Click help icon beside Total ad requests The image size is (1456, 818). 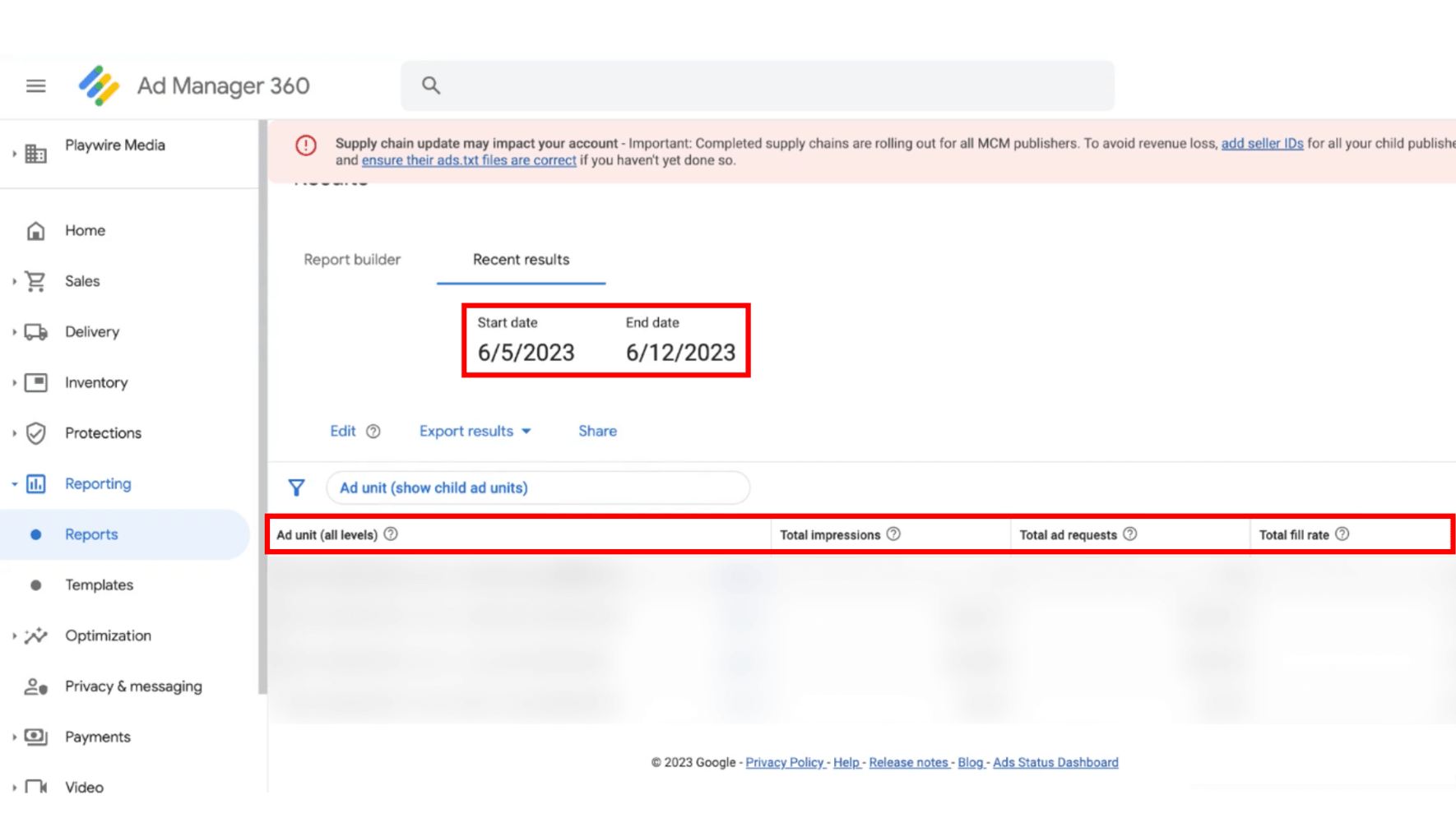[x=1130, y=534]
